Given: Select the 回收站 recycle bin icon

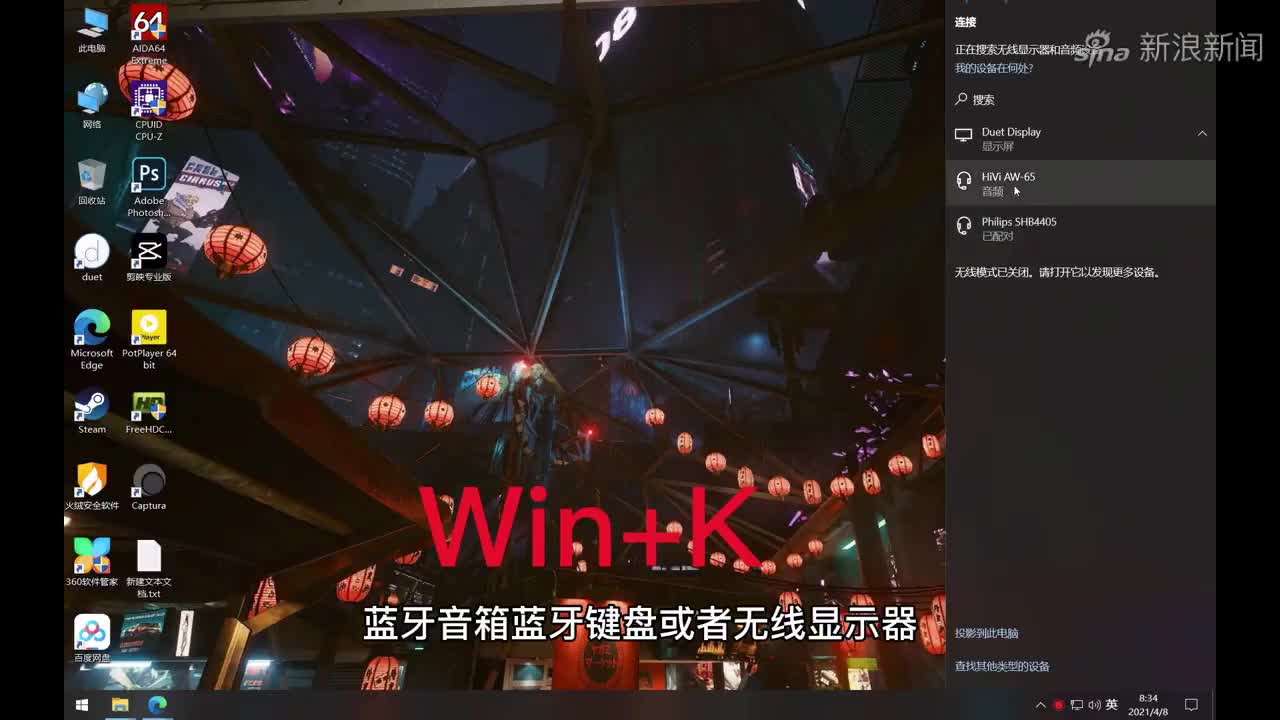Looking at the screenshot, I should coord(92,182).
